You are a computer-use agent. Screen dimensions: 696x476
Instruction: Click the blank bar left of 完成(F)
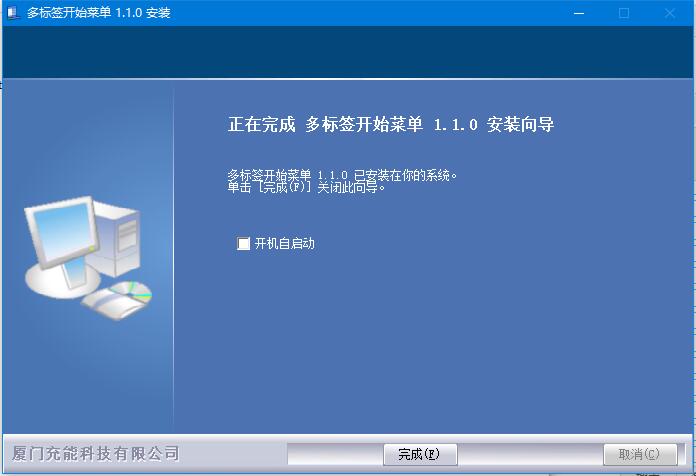(336, 454)
